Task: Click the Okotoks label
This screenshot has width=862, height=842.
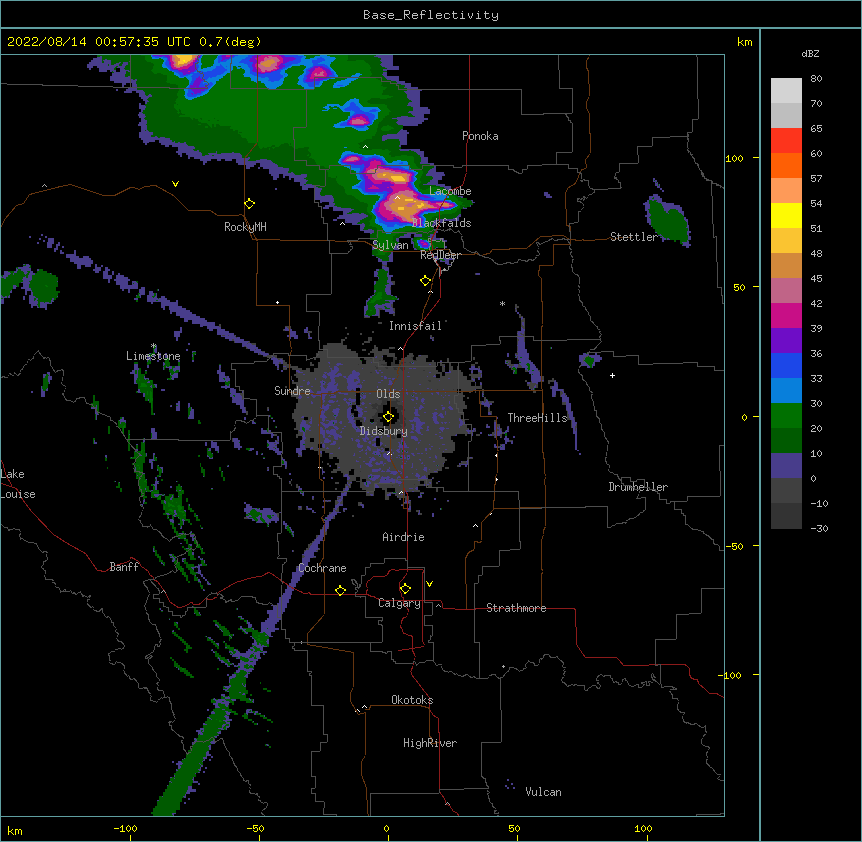Action: pyautogui.click(x=412, y=700)
